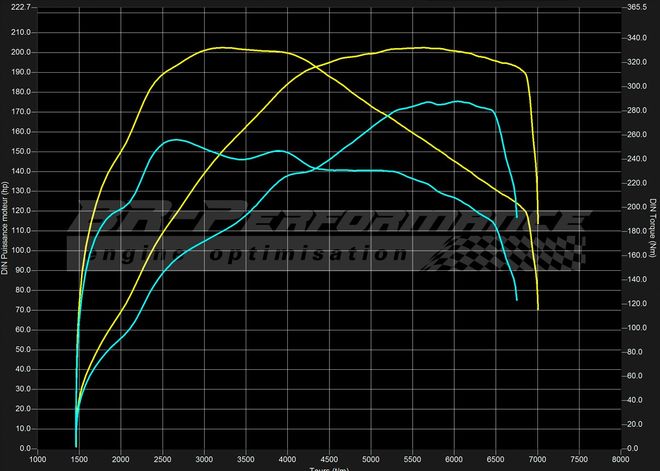Select the 150.0 tick on the hp axis
660x471 pixels.
coord(20,151)
